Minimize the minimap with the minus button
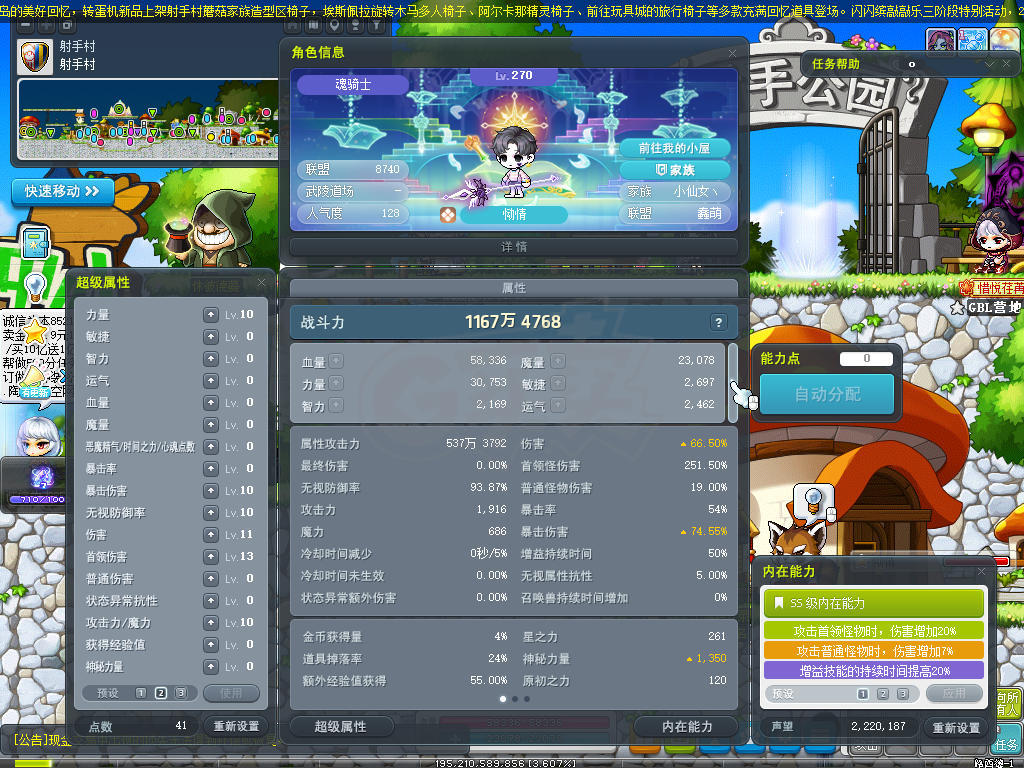 tap(25, 25)
